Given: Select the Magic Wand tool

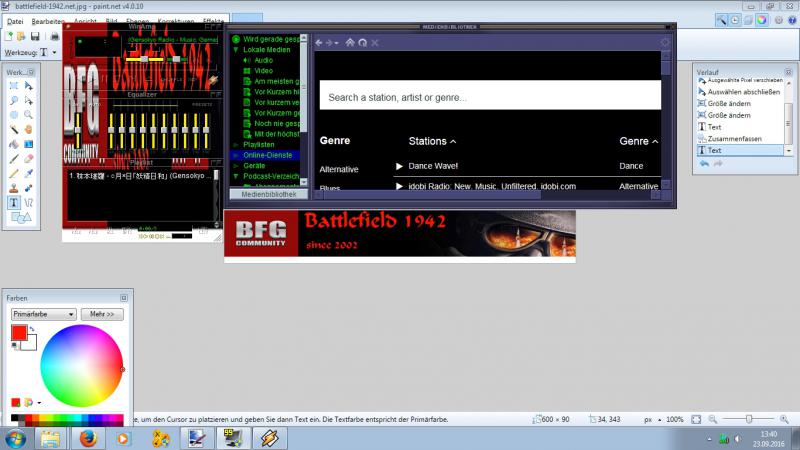Looking at the screenshot, I should click(14, 130).
